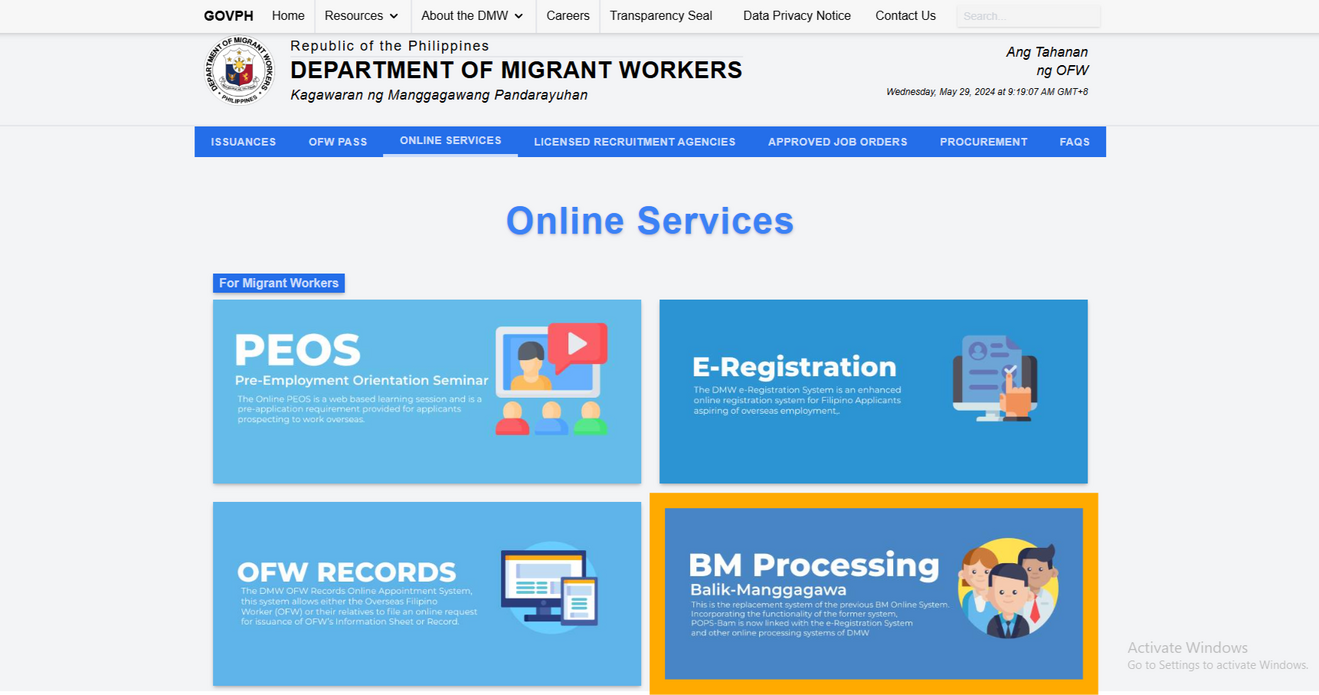
Task: Click the Department of Migrant Workers seal logo
Action: pos(238,70)
